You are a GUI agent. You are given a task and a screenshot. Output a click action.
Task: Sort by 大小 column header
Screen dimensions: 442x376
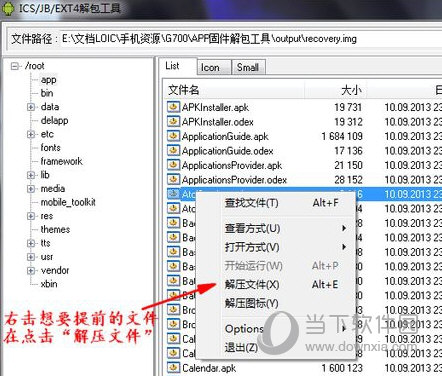[x=335, y=90]
